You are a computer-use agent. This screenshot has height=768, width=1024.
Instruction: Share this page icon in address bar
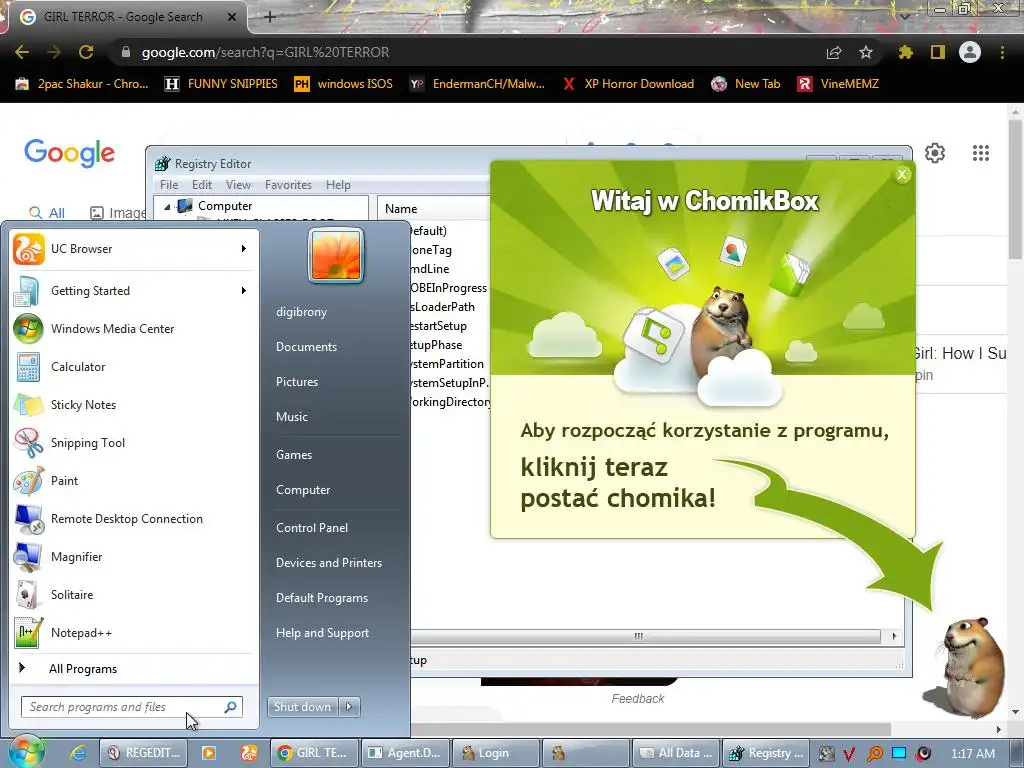834,52
